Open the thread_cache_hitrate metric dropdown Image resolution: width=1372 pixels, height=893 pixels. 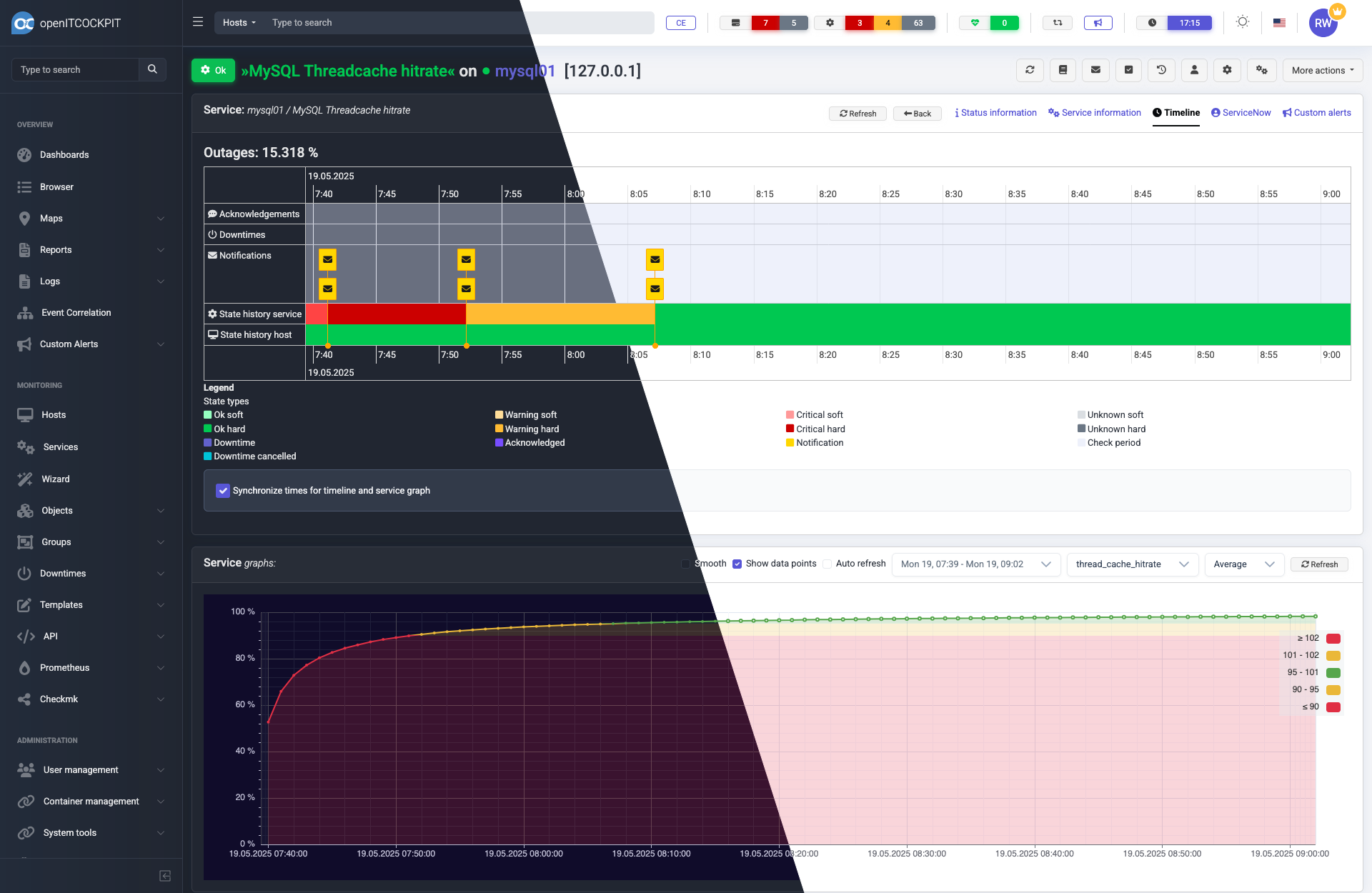(x=1131, y=564)
